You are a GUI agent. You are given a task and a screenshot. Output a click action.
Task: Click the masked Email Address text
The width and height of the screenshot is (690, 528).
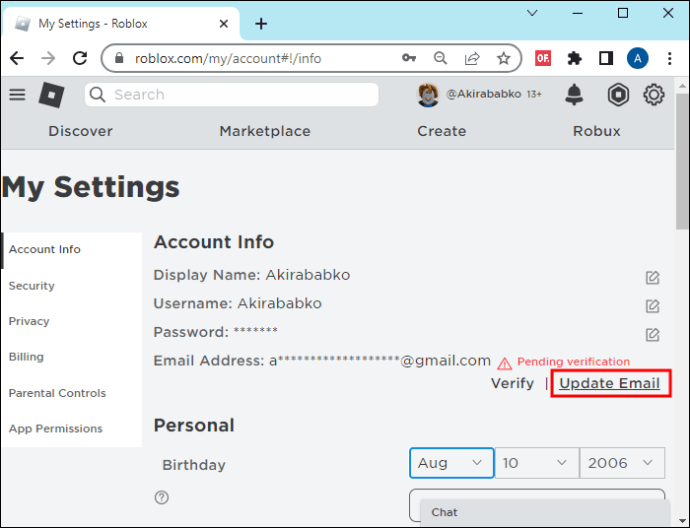[x=322, y=361]
